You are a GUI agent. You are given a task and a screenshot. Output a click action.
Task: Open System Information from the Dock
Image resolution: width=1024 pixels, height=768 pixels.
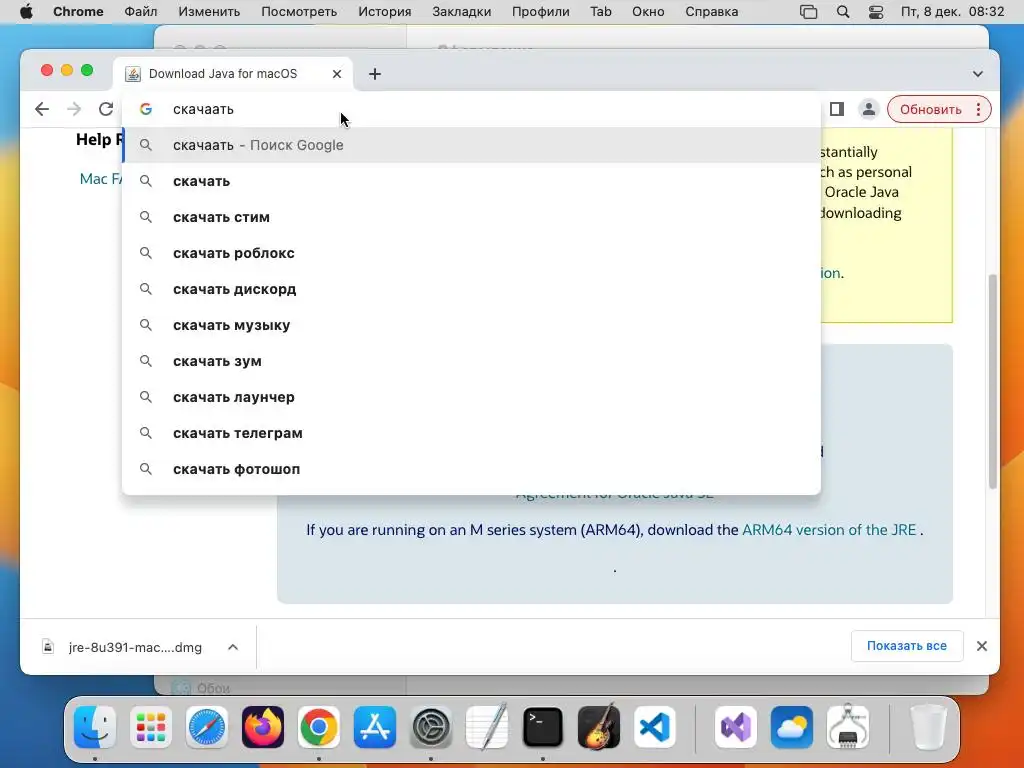[848, 727]
